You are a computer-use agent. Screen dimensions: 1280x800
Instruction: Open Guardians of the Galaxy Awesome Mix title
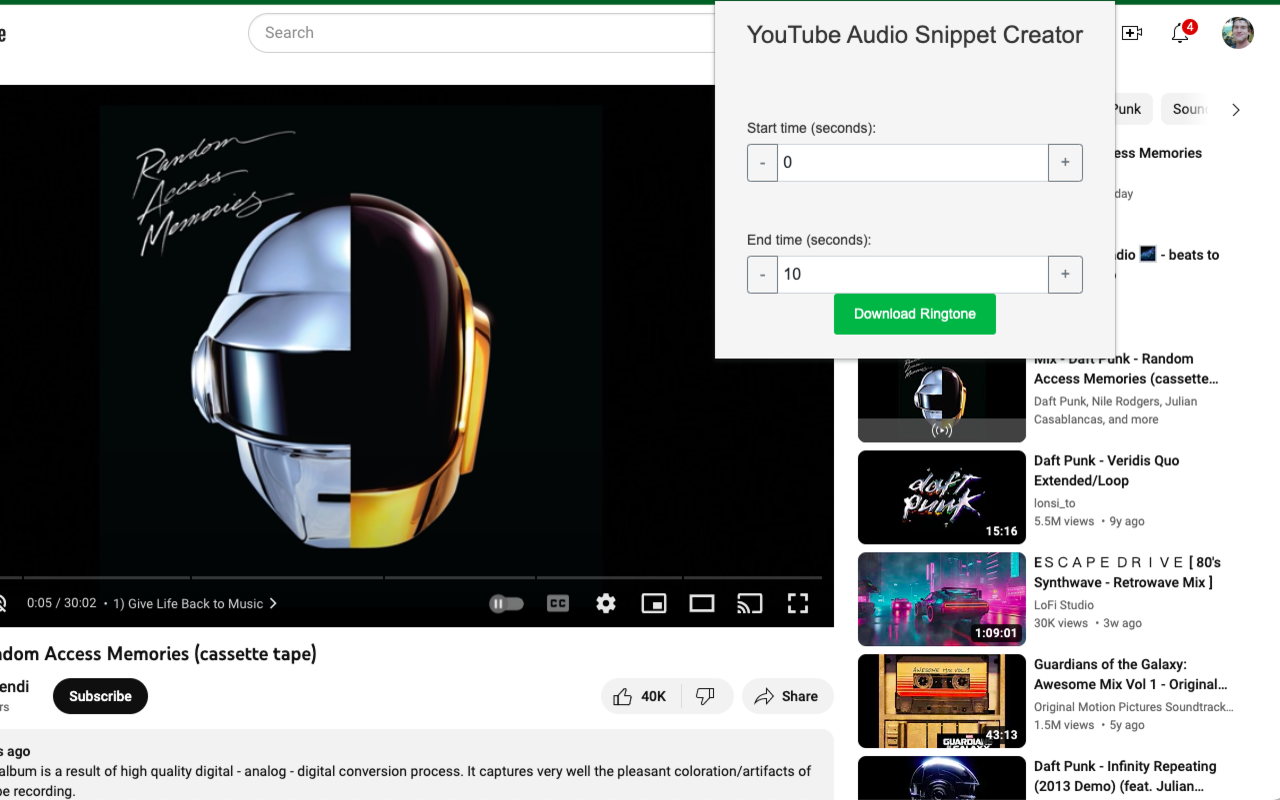click(1130, 675)
